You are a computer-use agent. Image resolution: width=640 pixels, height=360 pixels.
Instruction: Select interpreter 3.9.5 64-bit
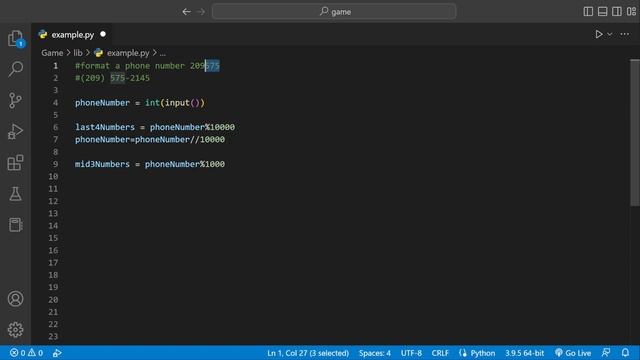524,353
